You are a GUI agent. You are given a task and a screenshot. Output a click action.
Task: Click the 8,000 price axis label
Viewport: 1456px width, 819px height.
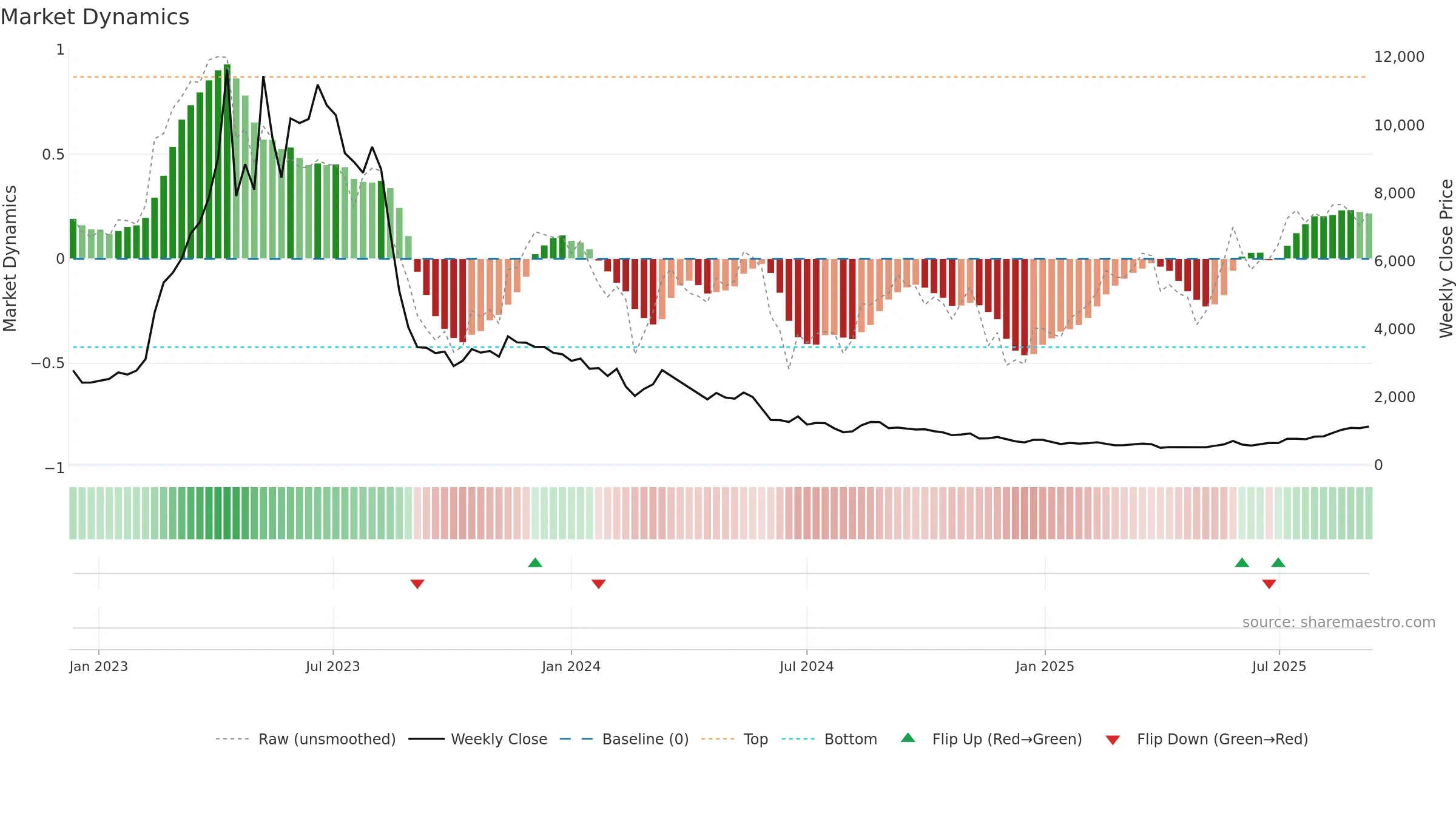coord(1395,193)
